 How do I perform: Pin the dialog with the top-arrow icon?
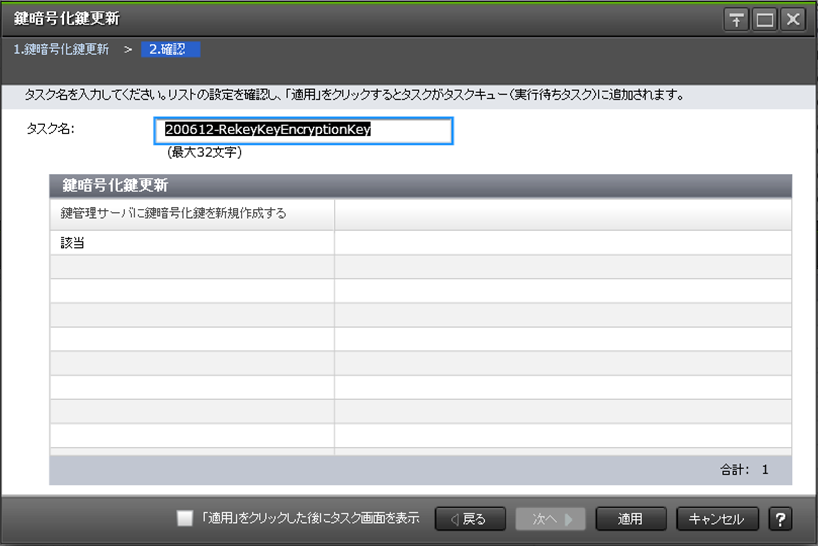coord(736,20)
